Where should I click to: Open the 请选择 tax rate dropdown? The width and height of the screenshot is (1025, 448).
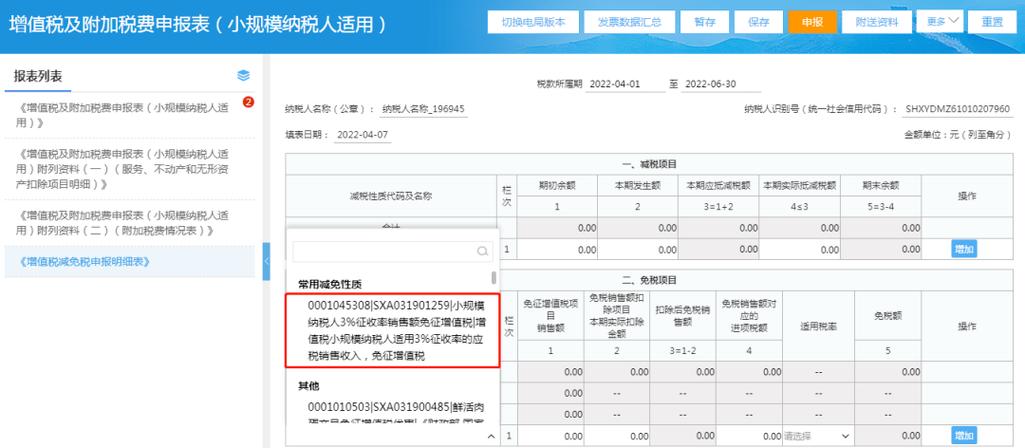(817, 436)
